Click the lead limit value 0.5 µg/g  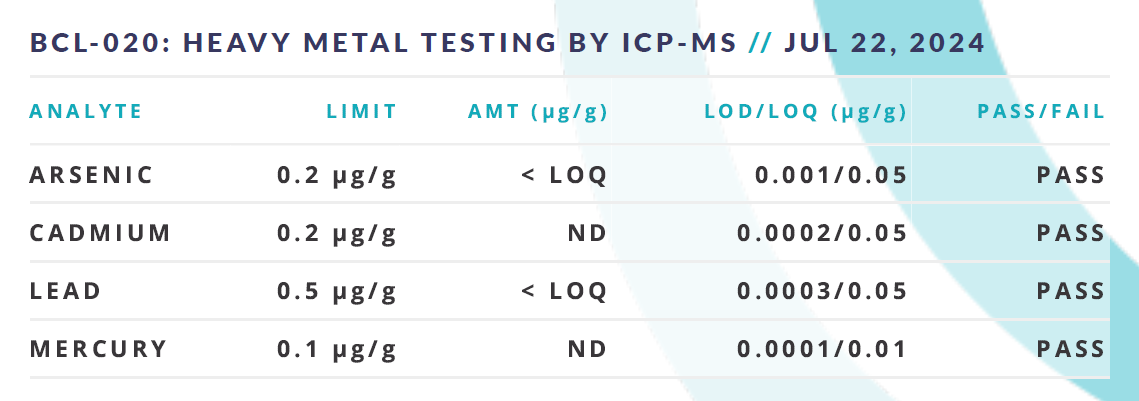click(x=337, y=292)
